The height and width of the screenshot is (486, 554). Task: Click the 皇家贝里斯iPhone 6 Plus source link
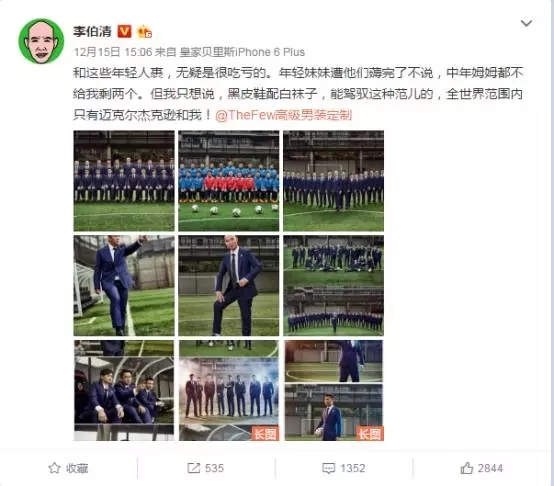click(x=242, y=52)
